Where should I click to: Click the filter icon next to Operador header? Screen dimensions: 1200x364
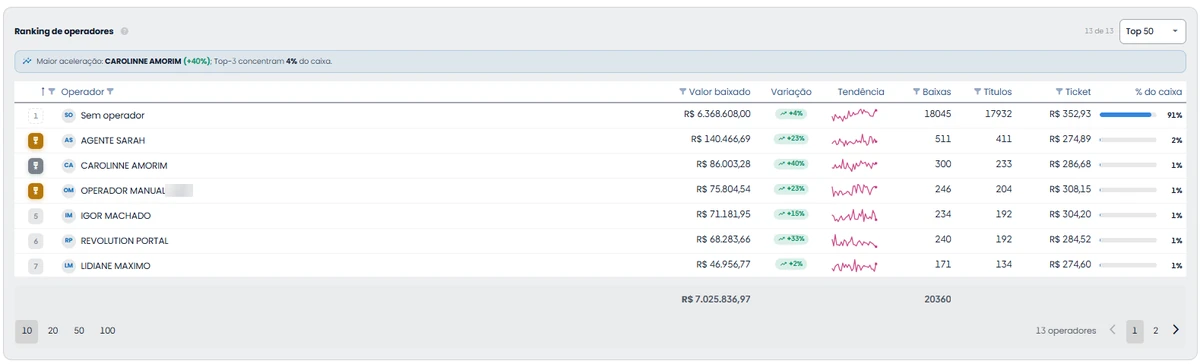pos(110,92)
